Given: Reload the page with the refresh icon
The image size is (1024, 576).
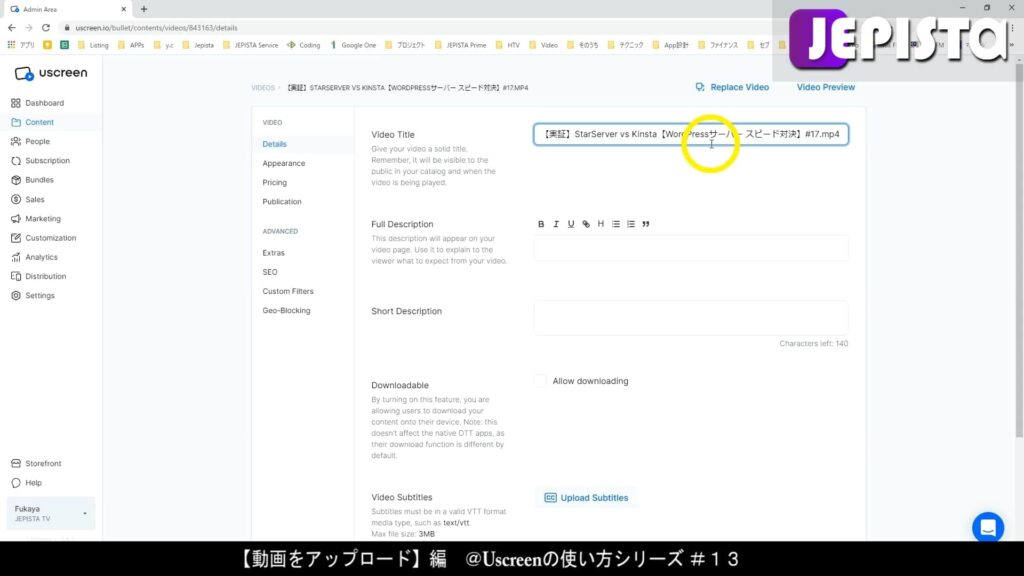Looking at the screenshot, I should pos(46,27).
